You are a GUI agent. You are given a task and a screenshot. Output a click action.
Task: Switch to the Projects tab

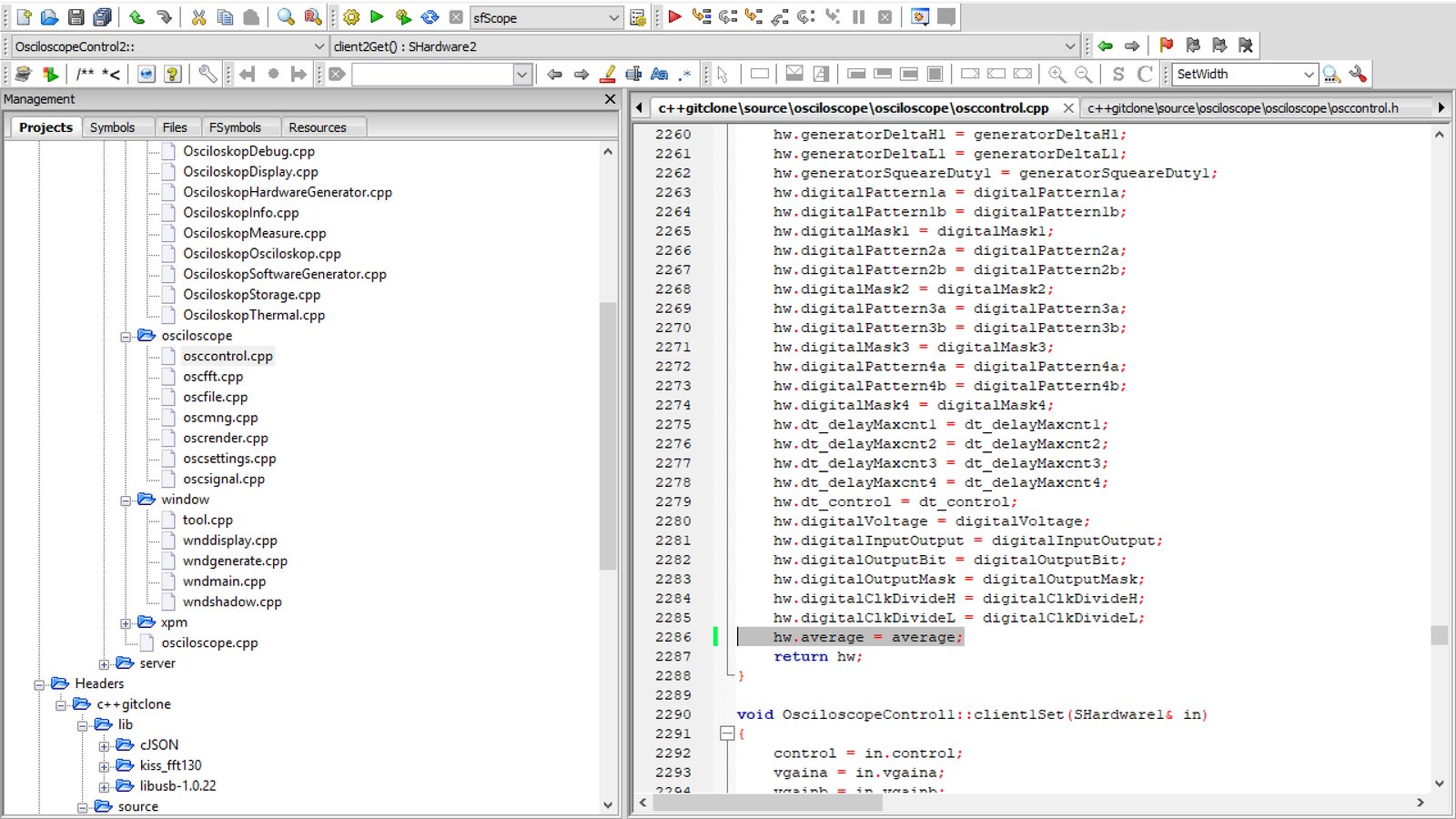coord(45,127)
